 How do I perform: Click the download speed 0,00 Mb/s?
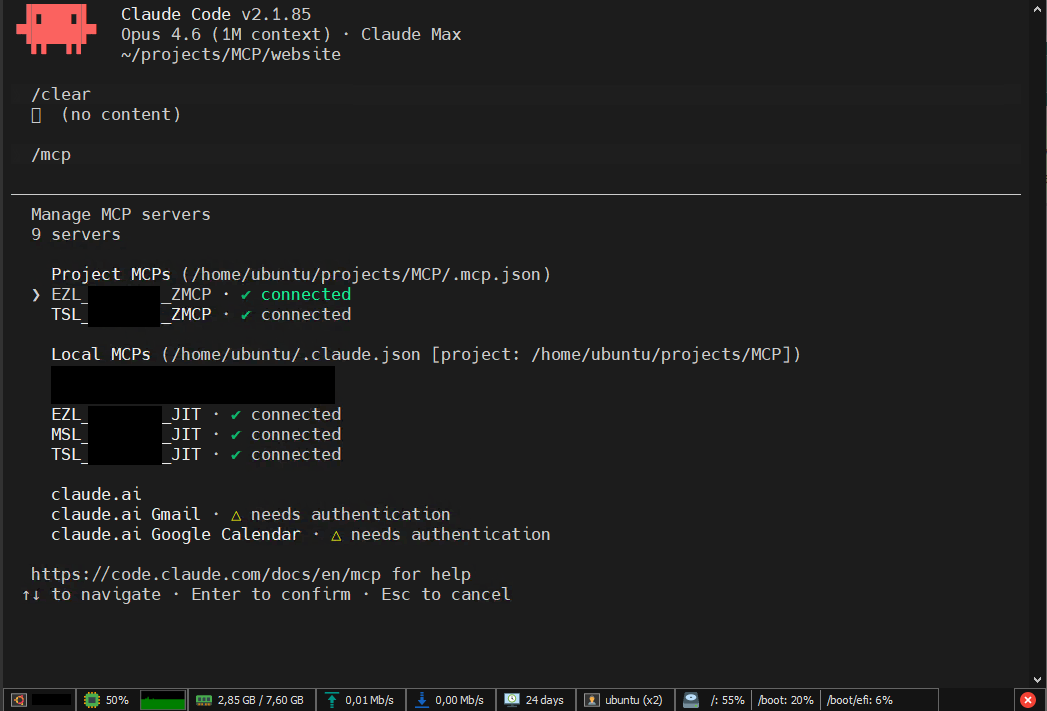tap(459, 700)
